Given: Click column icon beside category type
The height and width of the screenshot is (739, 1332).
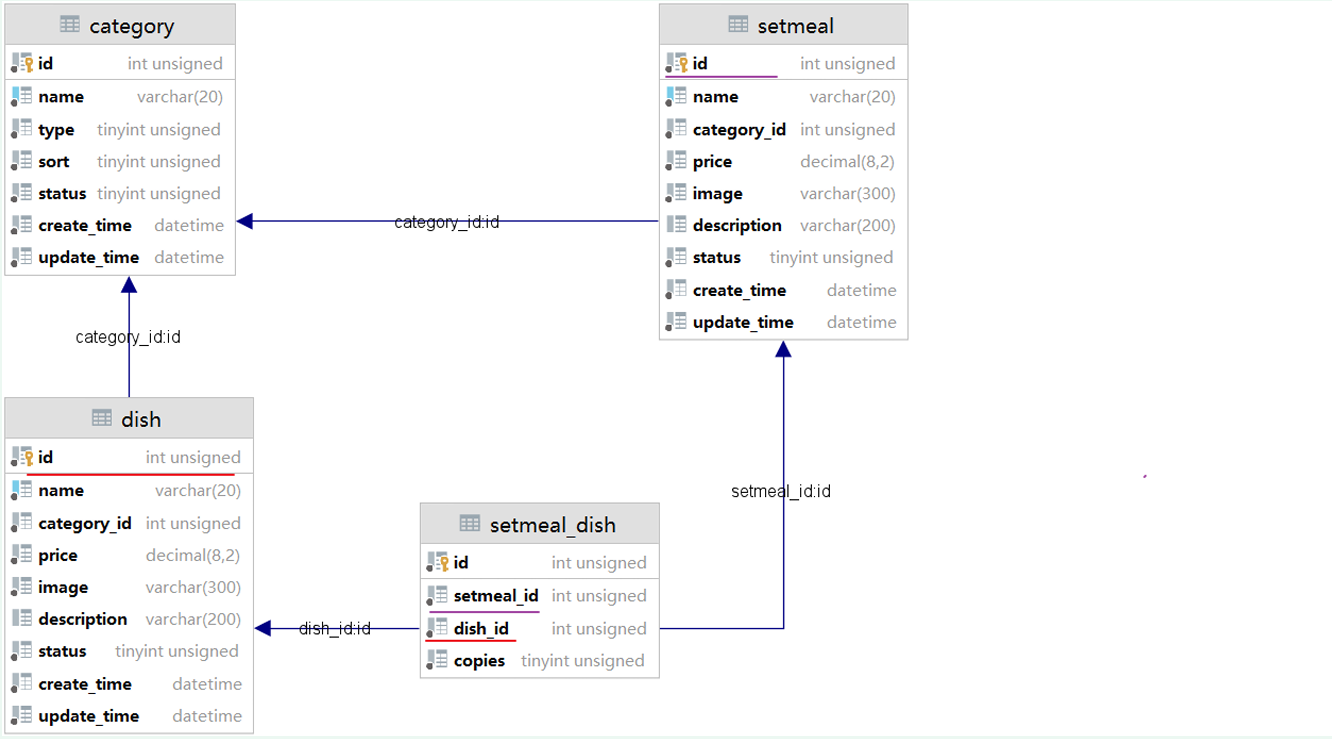Looking at the screenshot, I should tap(22, 129).
